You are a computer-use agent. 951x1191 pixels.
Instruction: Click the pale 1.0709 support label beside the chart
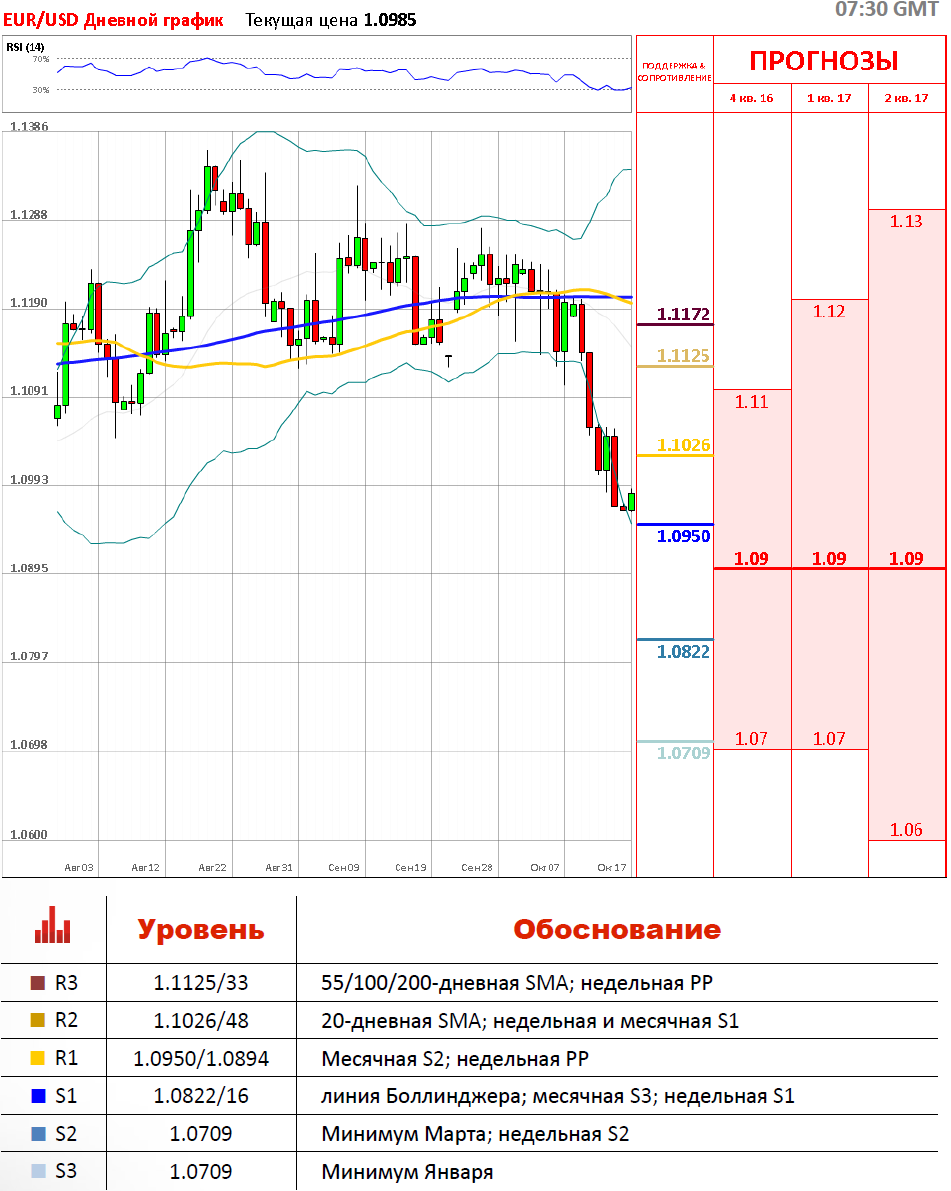683,753
